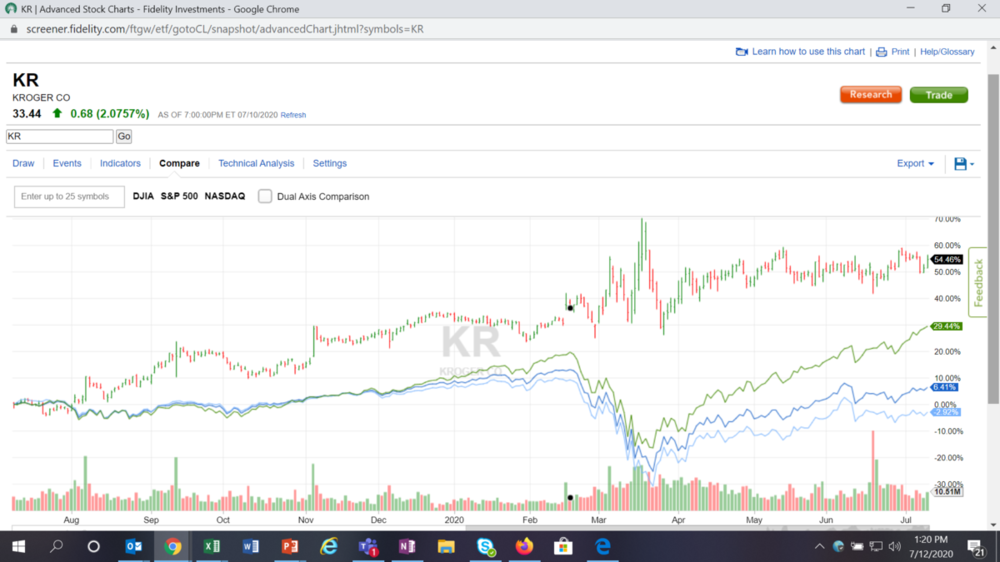
Task: Click the blue 6.41% comparison label
Action: click(x=945, y=387)
